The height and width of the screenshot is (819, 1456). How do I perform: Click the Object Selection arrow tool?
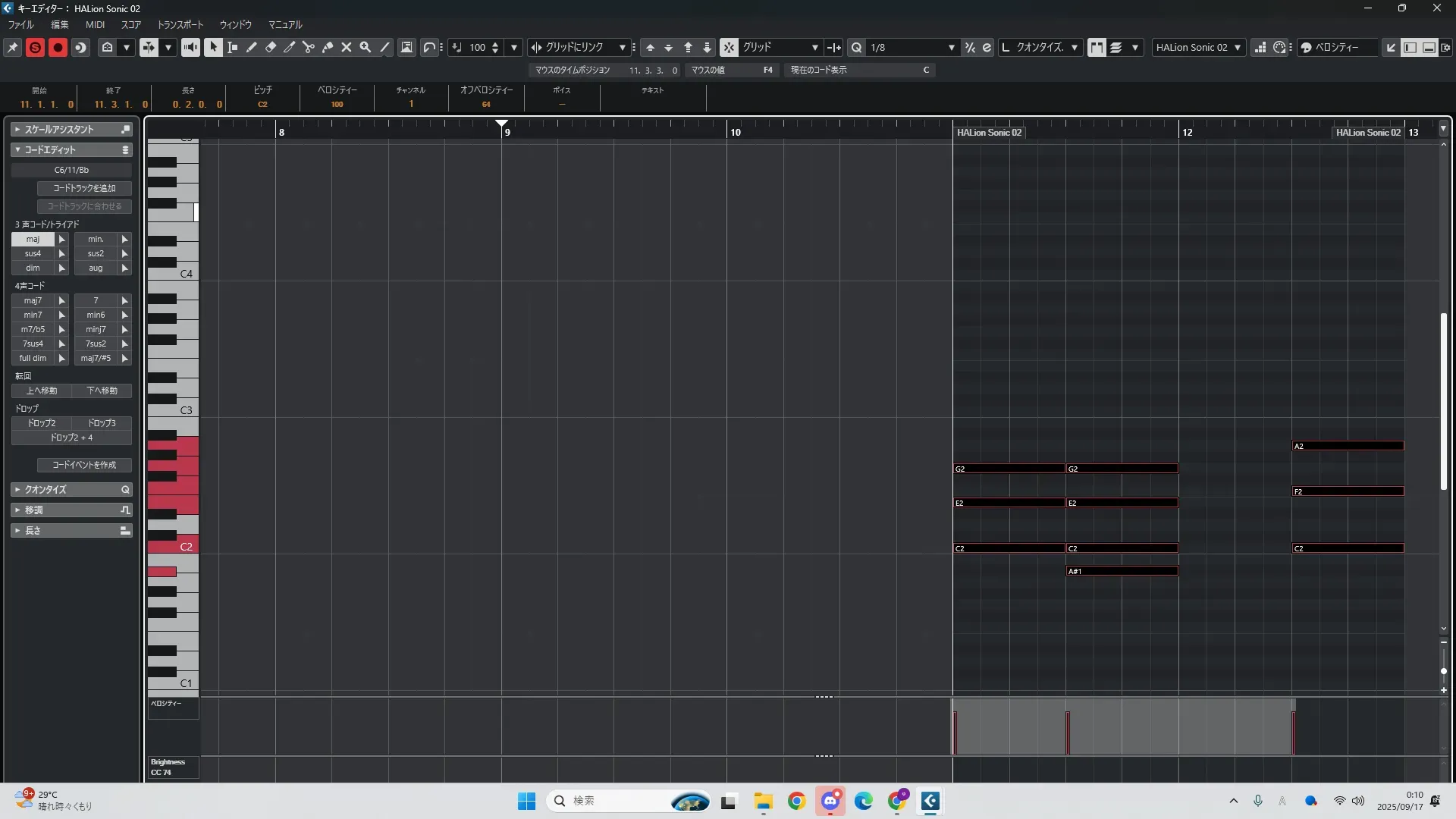click(213, 47)
